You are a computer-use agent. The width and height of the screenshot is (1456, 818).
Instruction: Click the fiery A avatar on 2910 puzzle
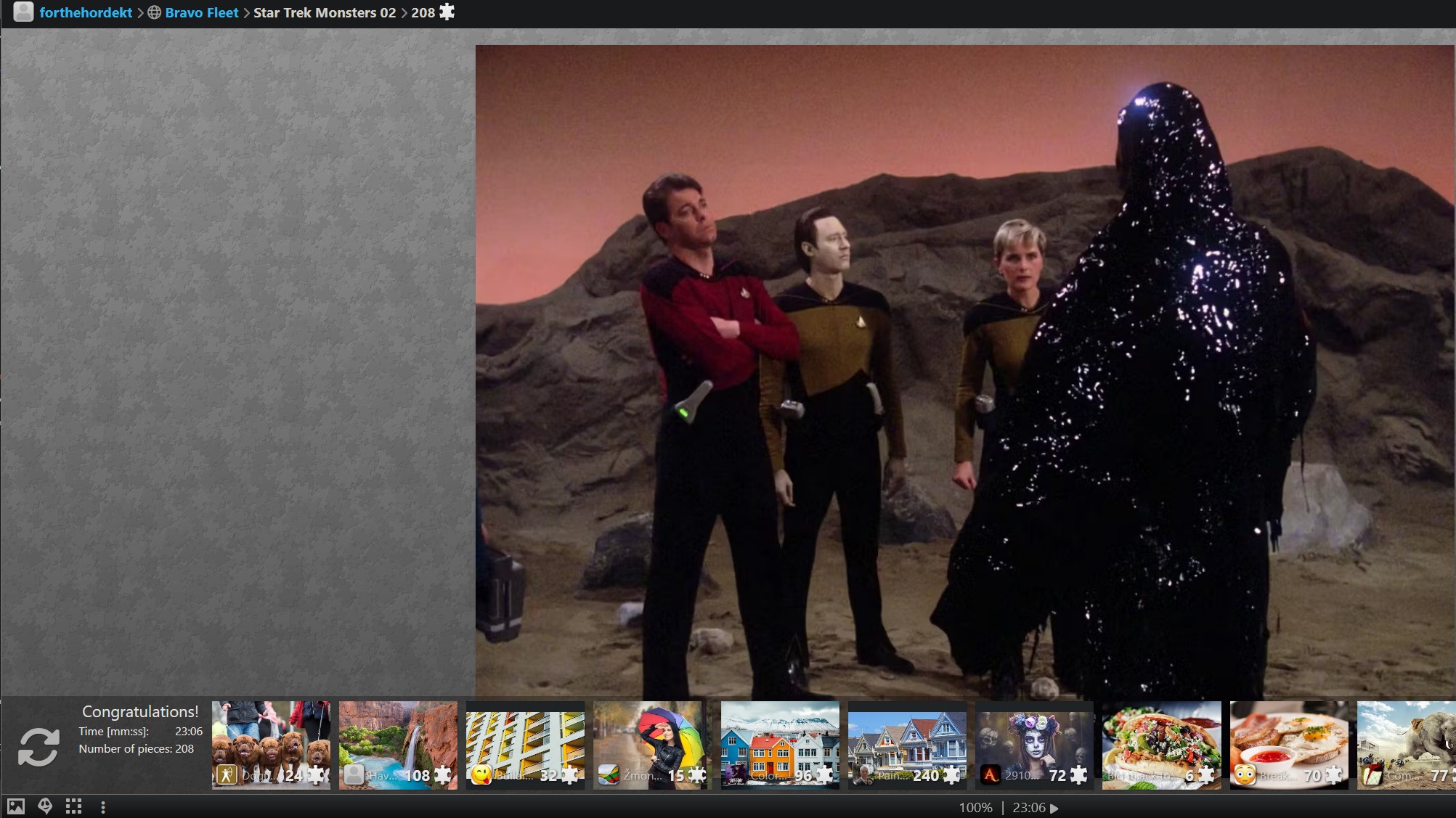click(990, 775)
